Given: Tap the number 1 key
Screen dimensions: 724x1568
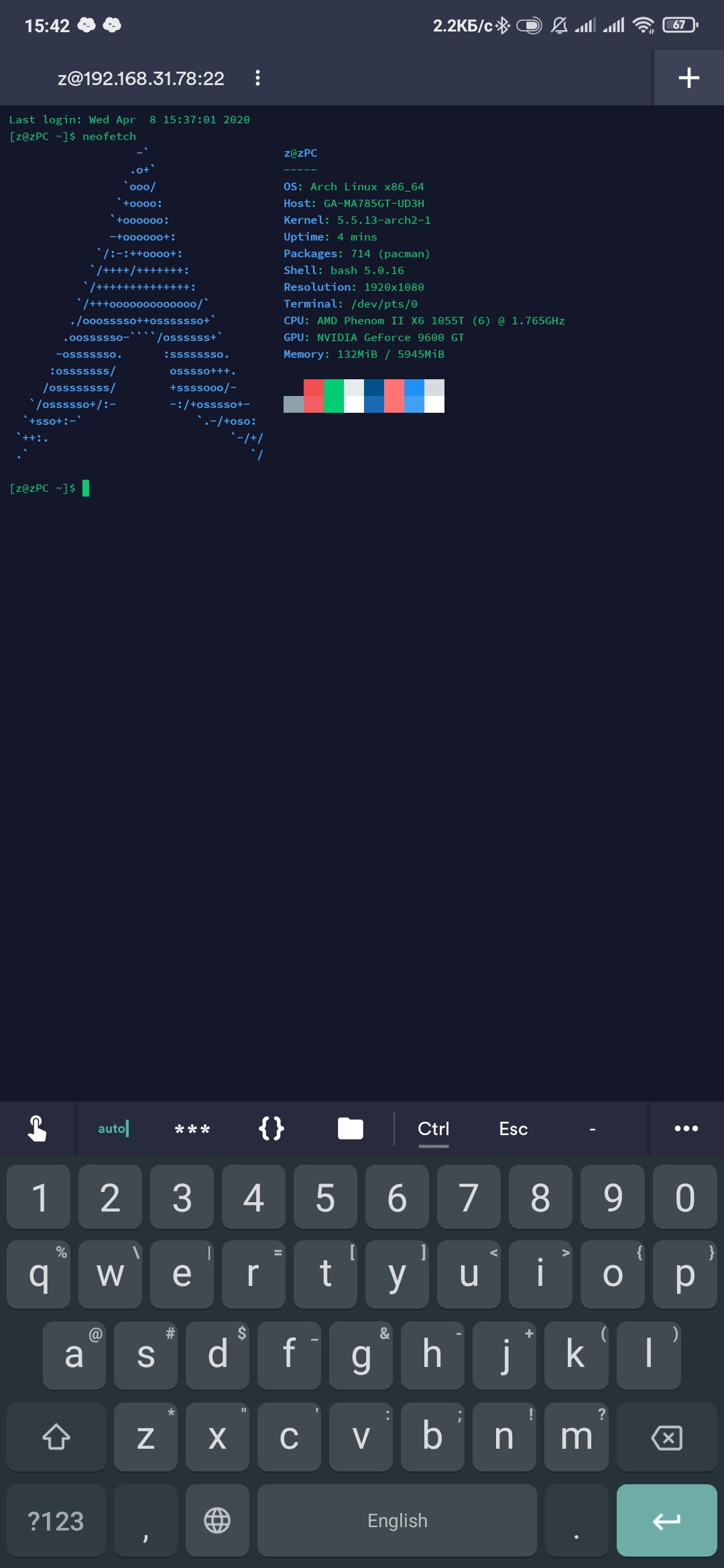Looking at the screenshot, I should tap(39, 1197).
